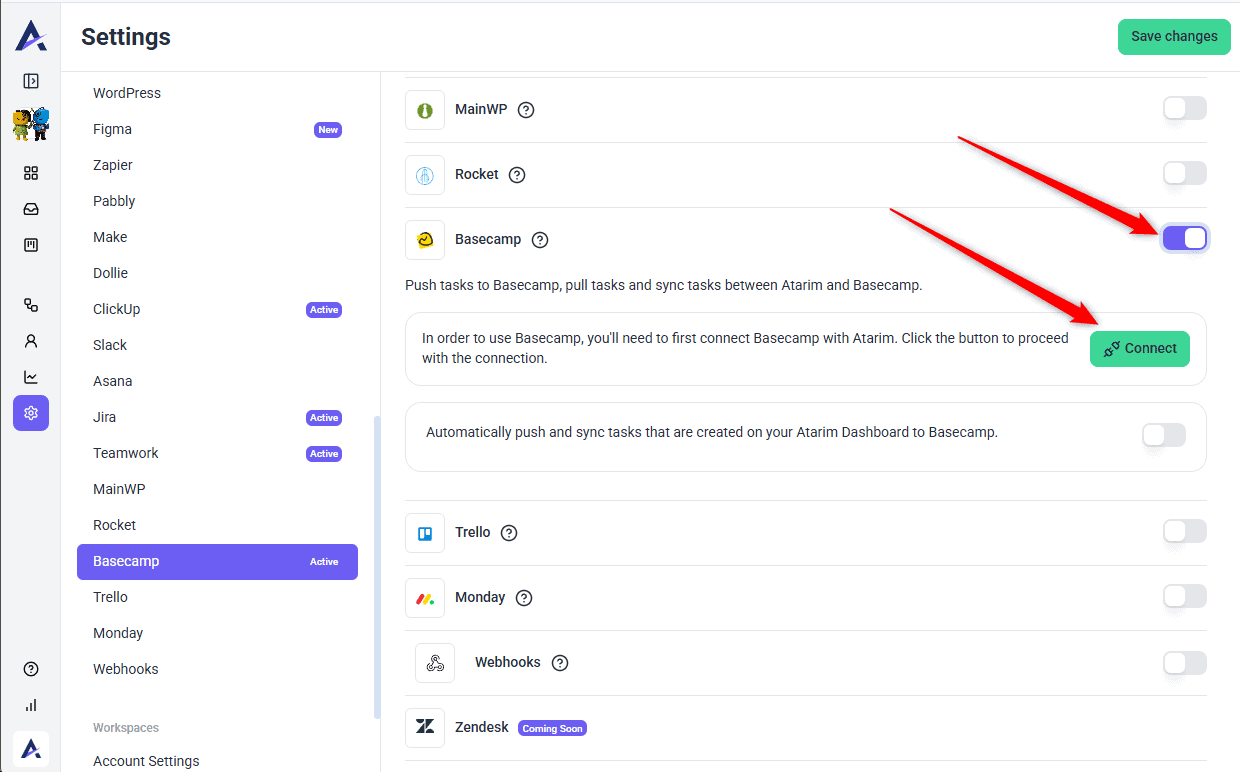Click the MainWP integration logo icon
This screenshot has width=1240, height=772.
(x=425, y=110)
